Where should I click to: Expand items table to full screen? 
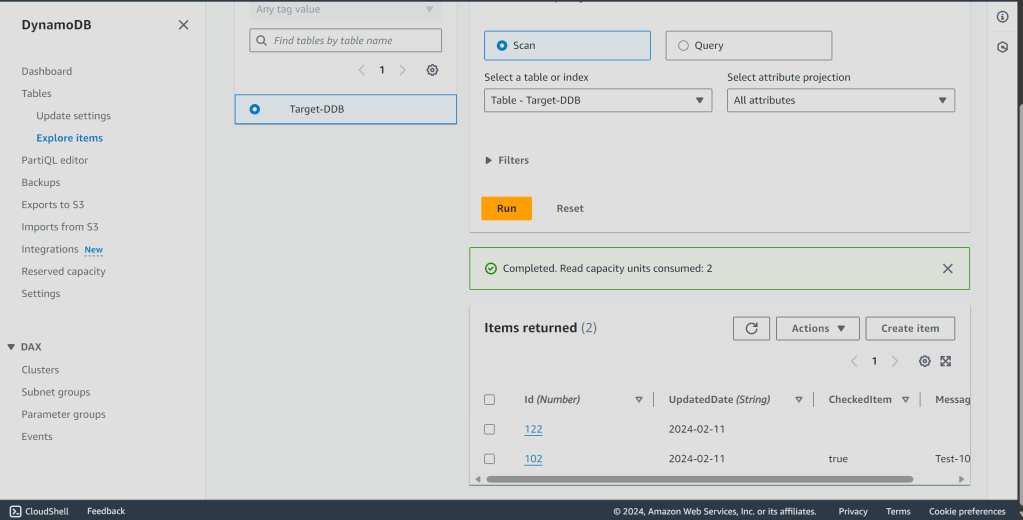coord(945,361)
